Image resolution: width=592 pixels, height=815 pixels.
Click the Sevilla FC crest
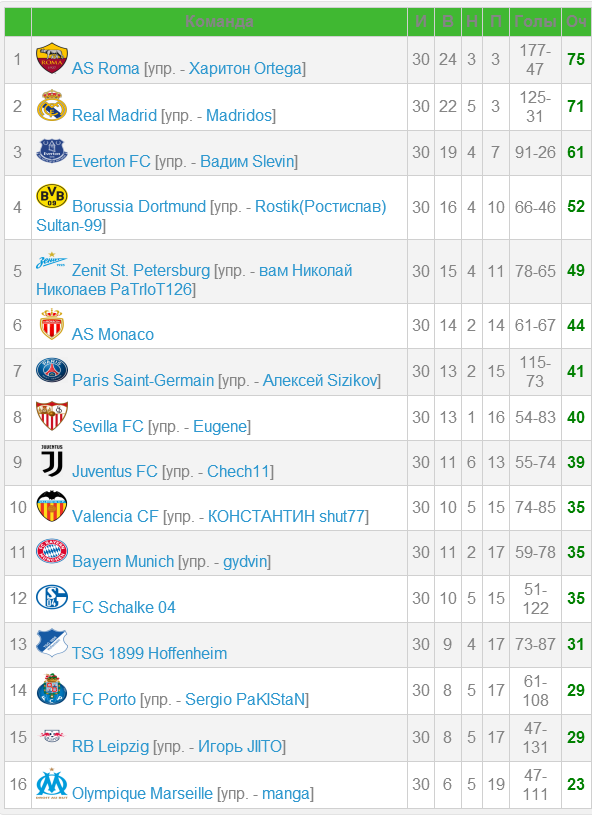tap(51, 416)
